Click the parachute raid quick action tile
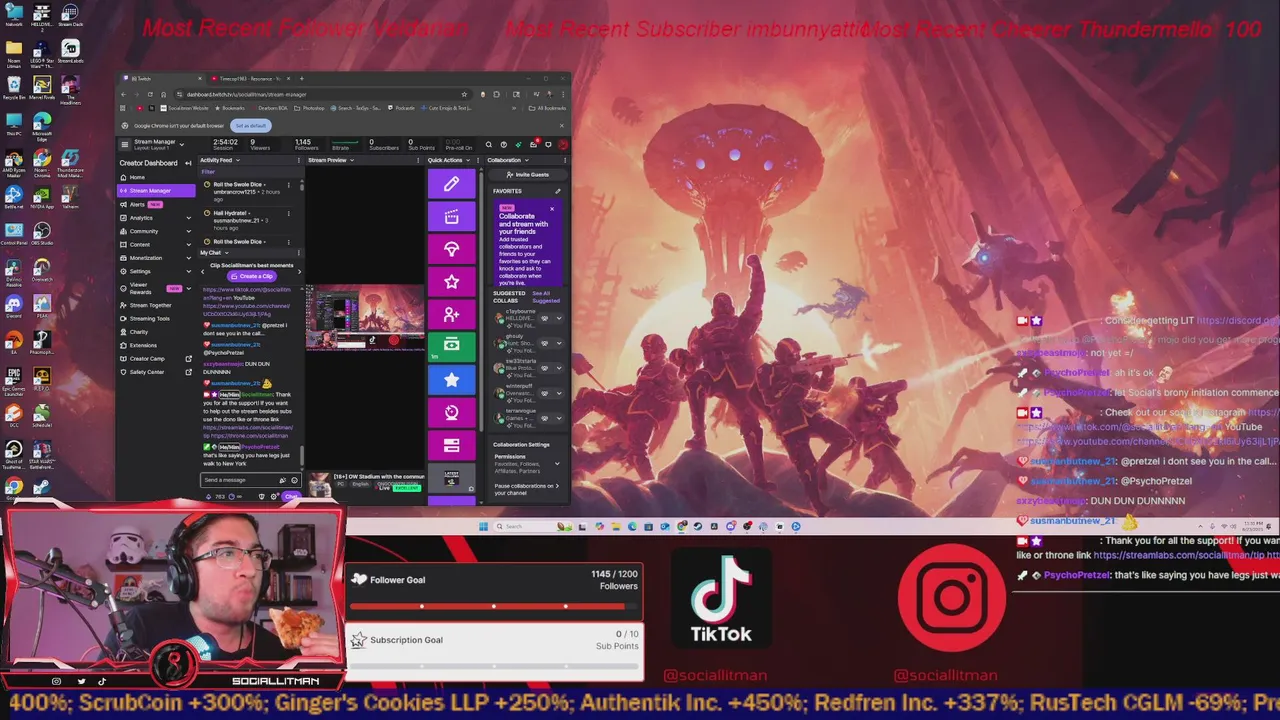 pyautogui.click(x=451, y=249)
